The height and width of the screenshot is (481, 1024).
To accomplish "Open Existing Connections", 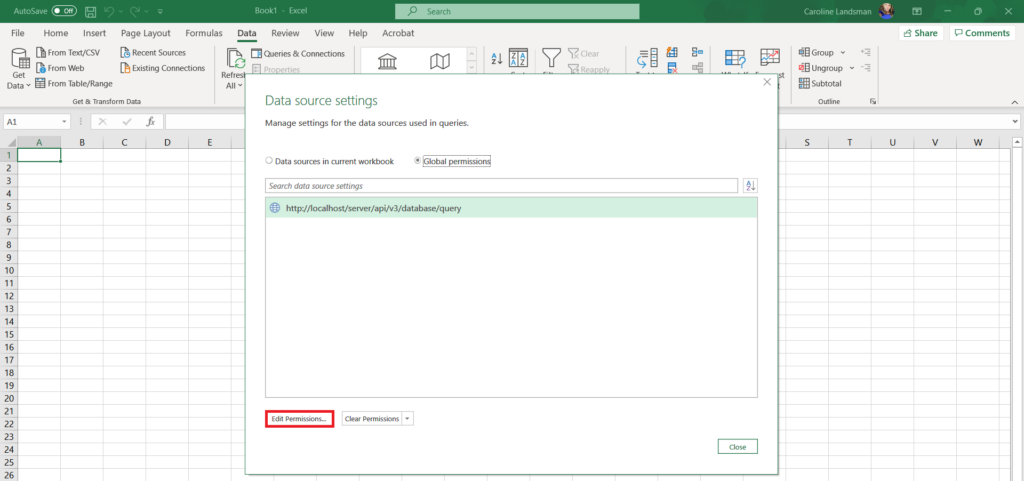I will coord(125,68).
